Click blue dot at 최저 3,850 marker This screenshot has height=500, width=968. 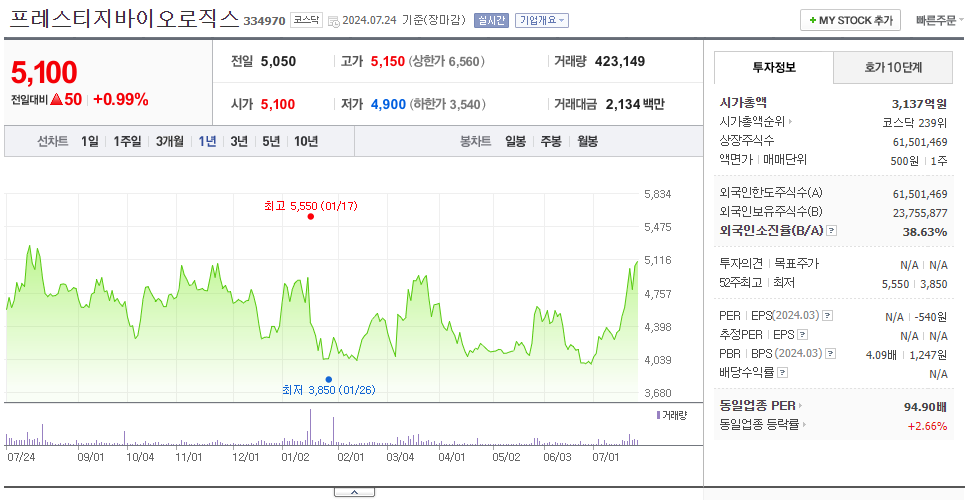point(328,380)
